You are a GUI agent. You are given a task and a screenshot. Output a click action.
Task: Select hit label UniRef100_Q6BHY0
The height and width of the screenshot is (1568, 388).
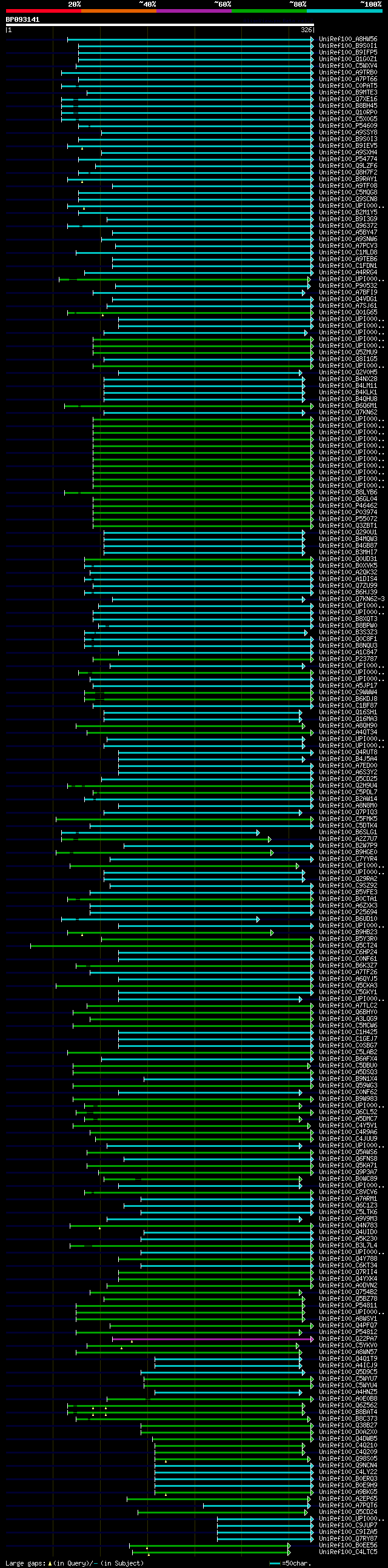tap(348, 1012)
